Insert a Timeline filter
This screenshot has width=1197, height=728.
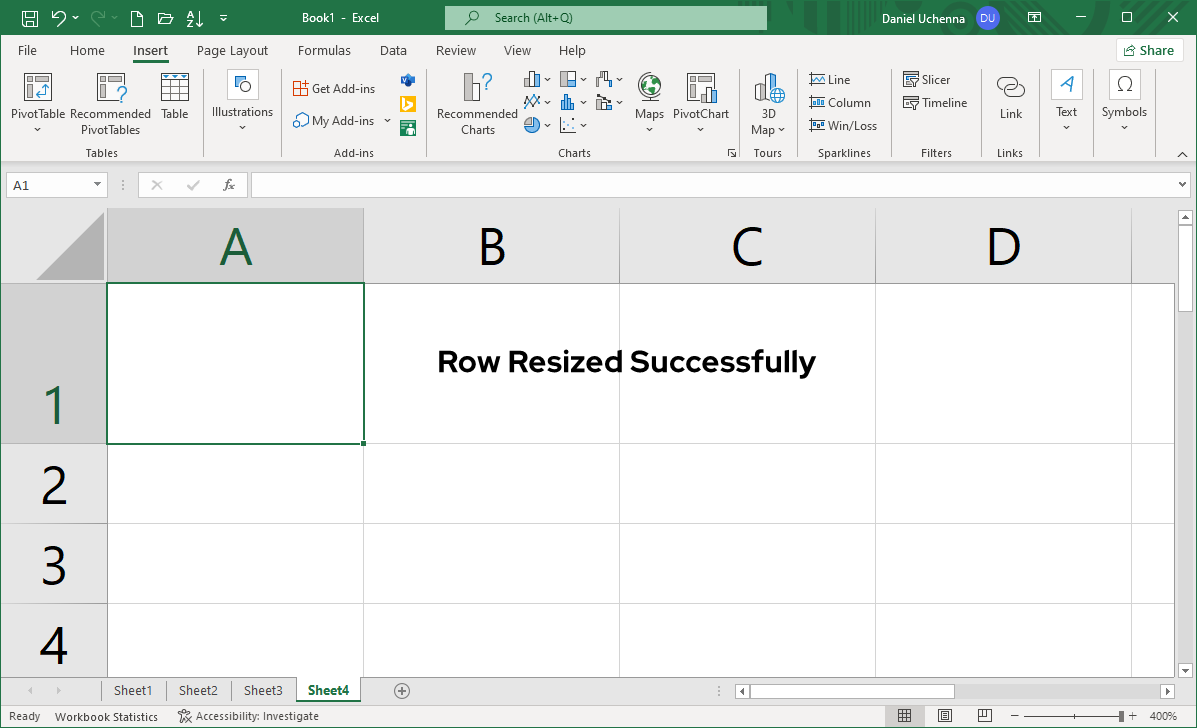[x=934, y=102]
